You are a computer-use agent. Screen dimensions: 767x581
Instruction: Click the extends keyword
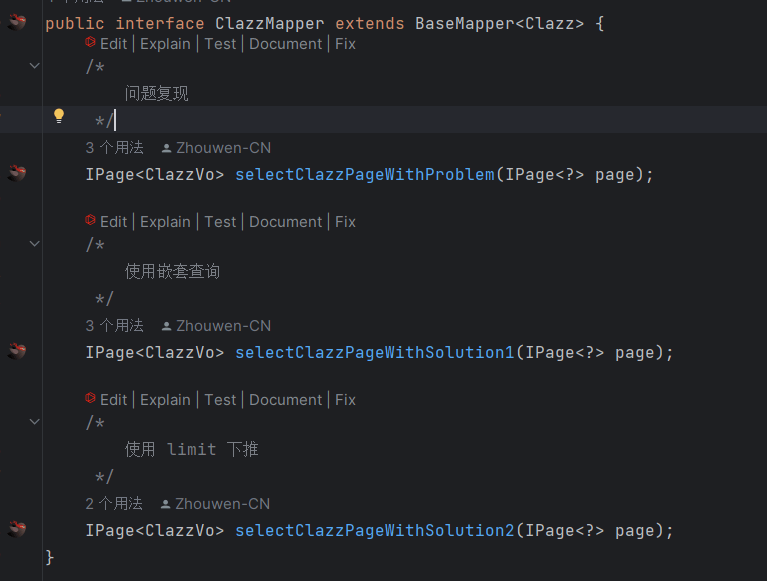coord(370,23)
